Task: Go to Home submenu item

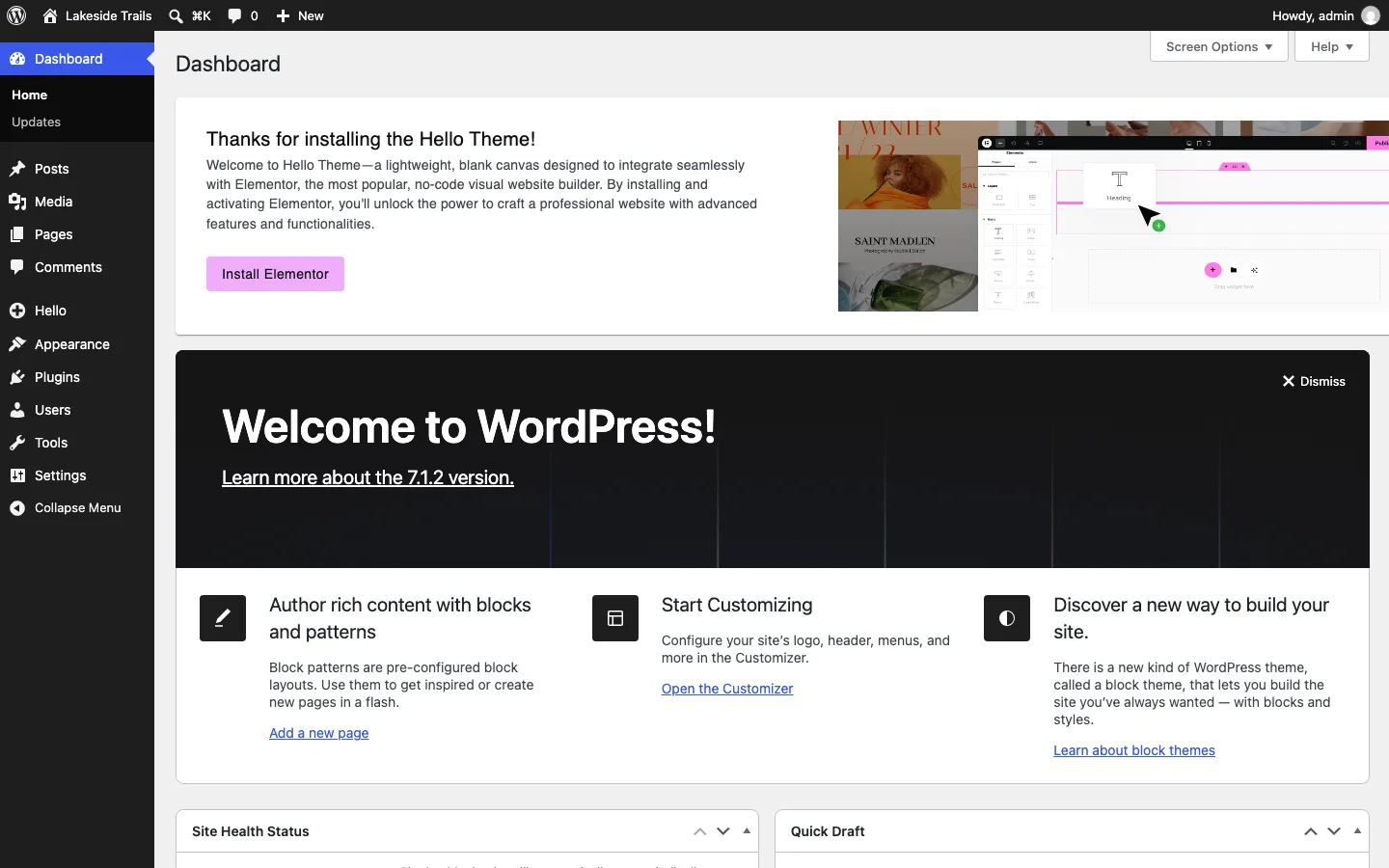Action: point(29,95)
